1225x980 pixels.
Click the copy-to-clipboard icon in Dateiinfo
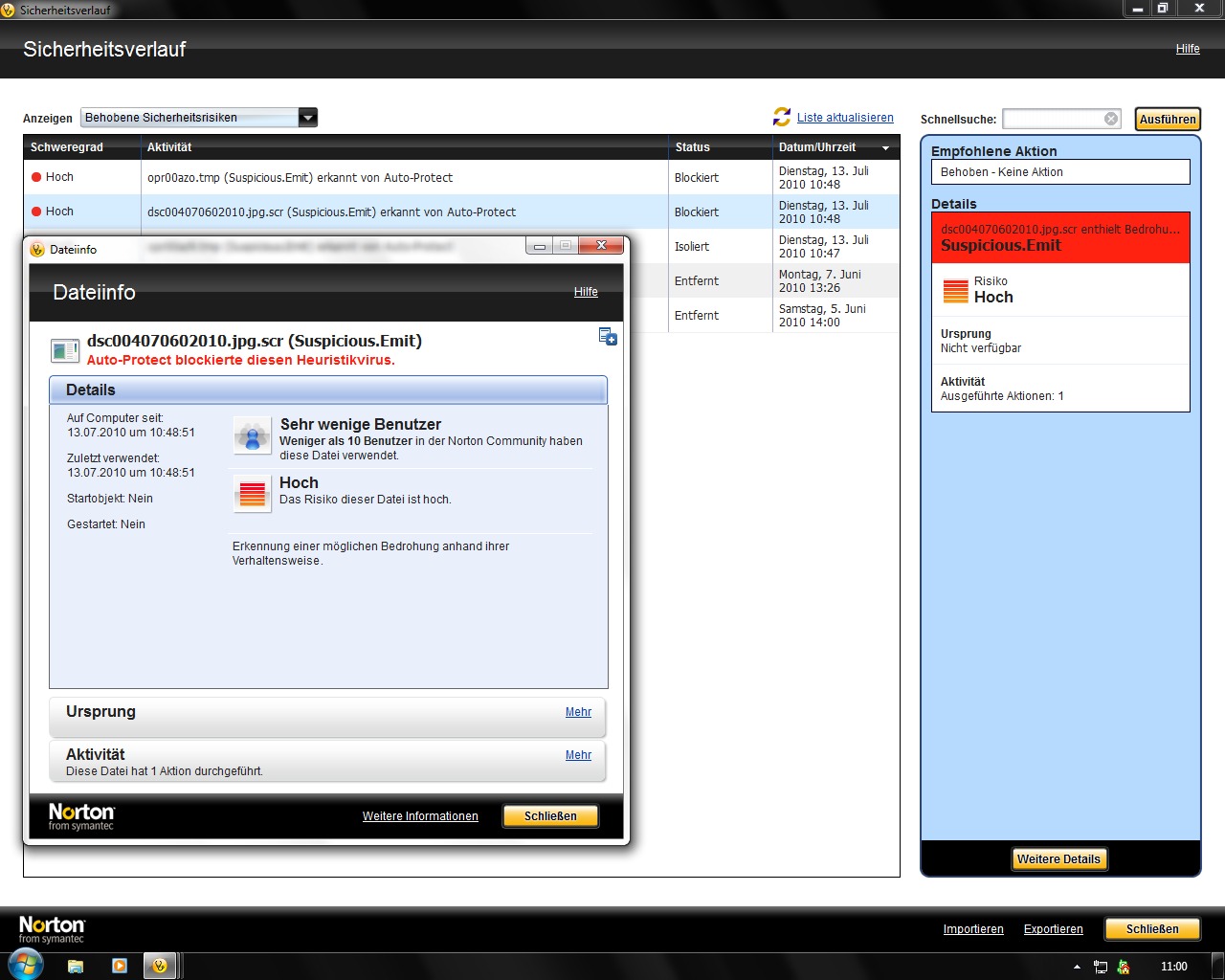click(608, 336)
